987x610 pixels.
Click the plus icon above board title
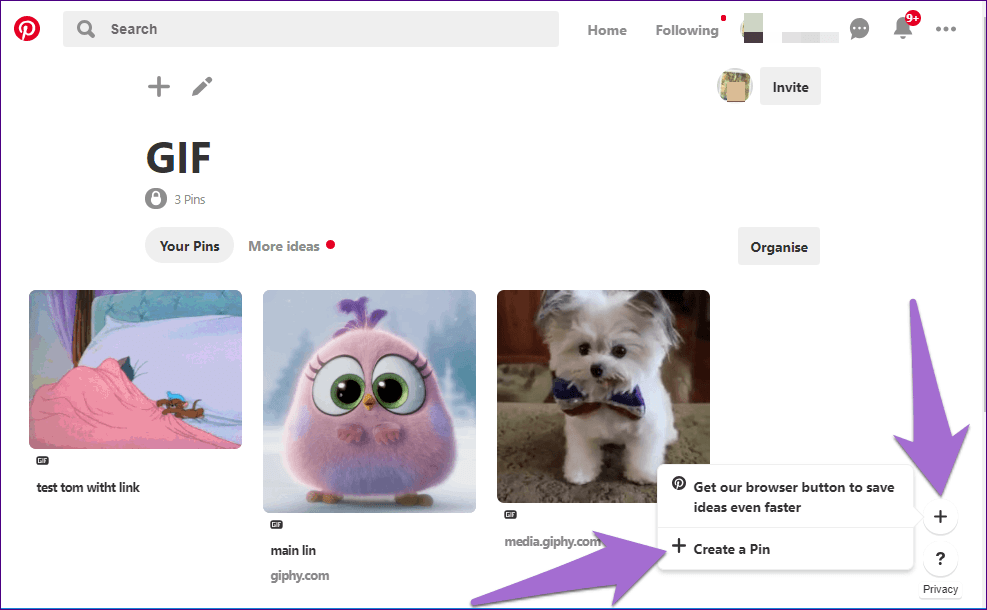coord(159,86)
